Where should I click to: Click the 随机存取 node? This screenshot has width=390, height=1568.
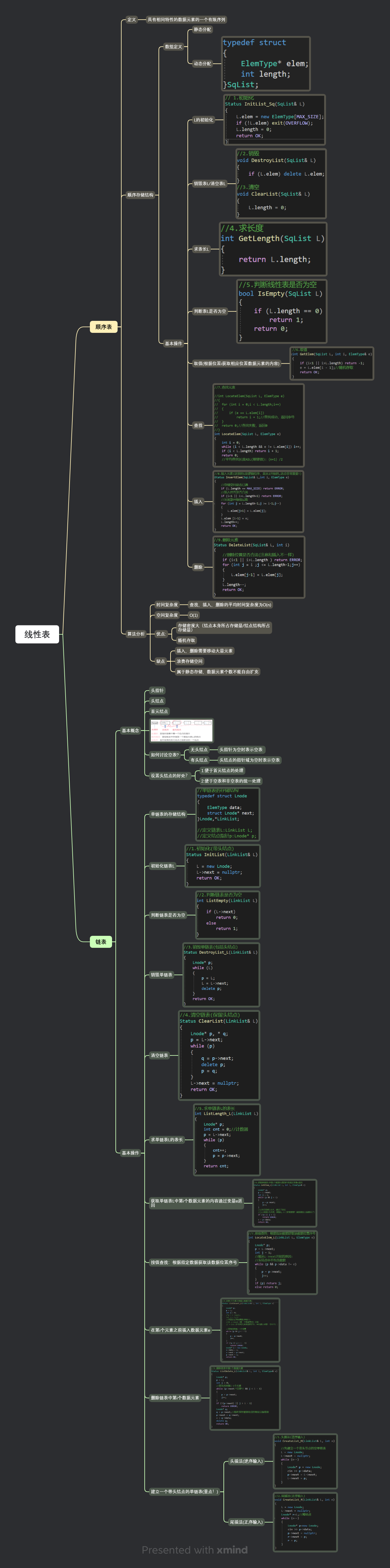[x=187, y=640]
